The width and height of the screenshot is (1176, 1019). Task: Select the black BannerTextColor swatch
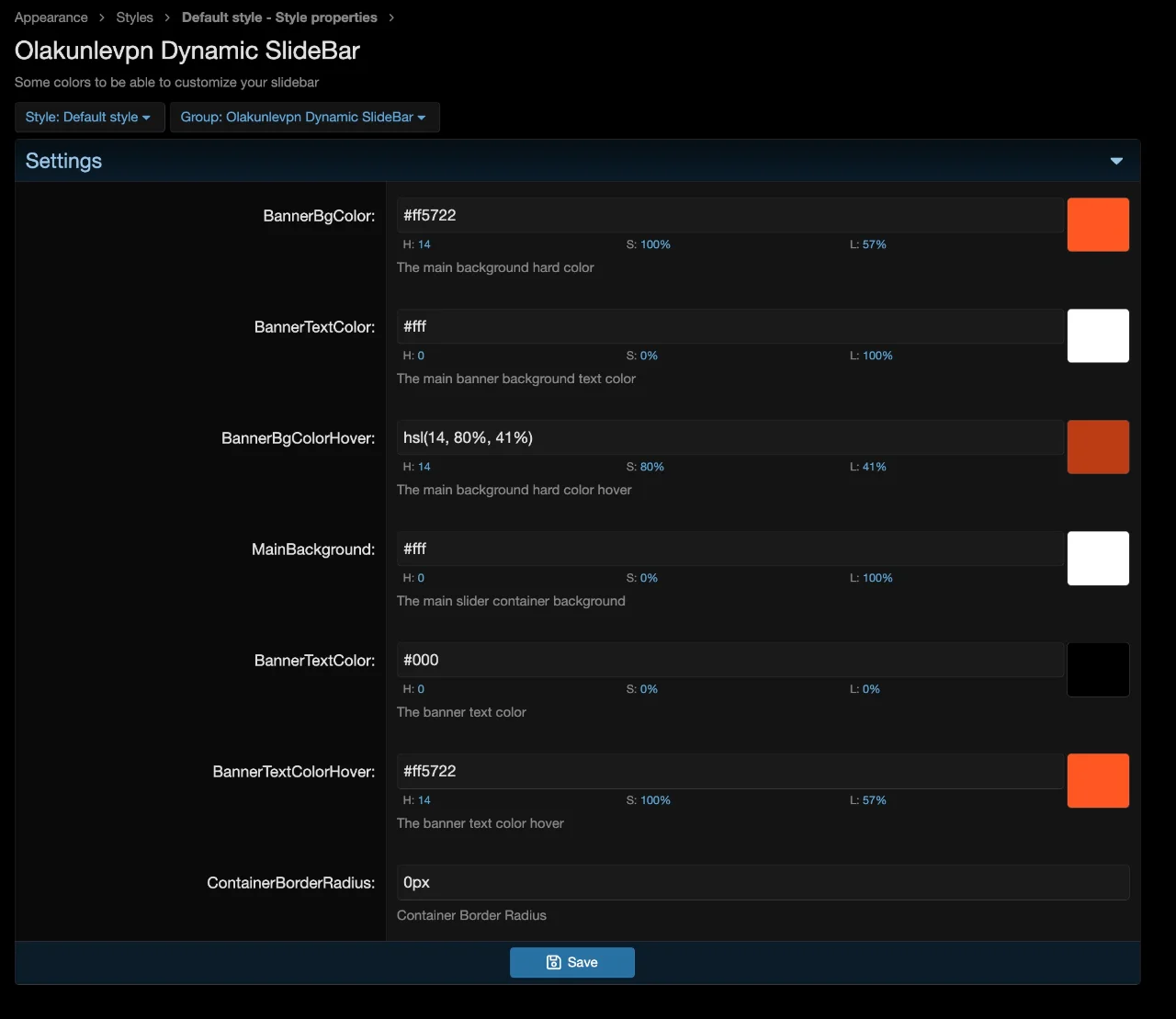1098,670
